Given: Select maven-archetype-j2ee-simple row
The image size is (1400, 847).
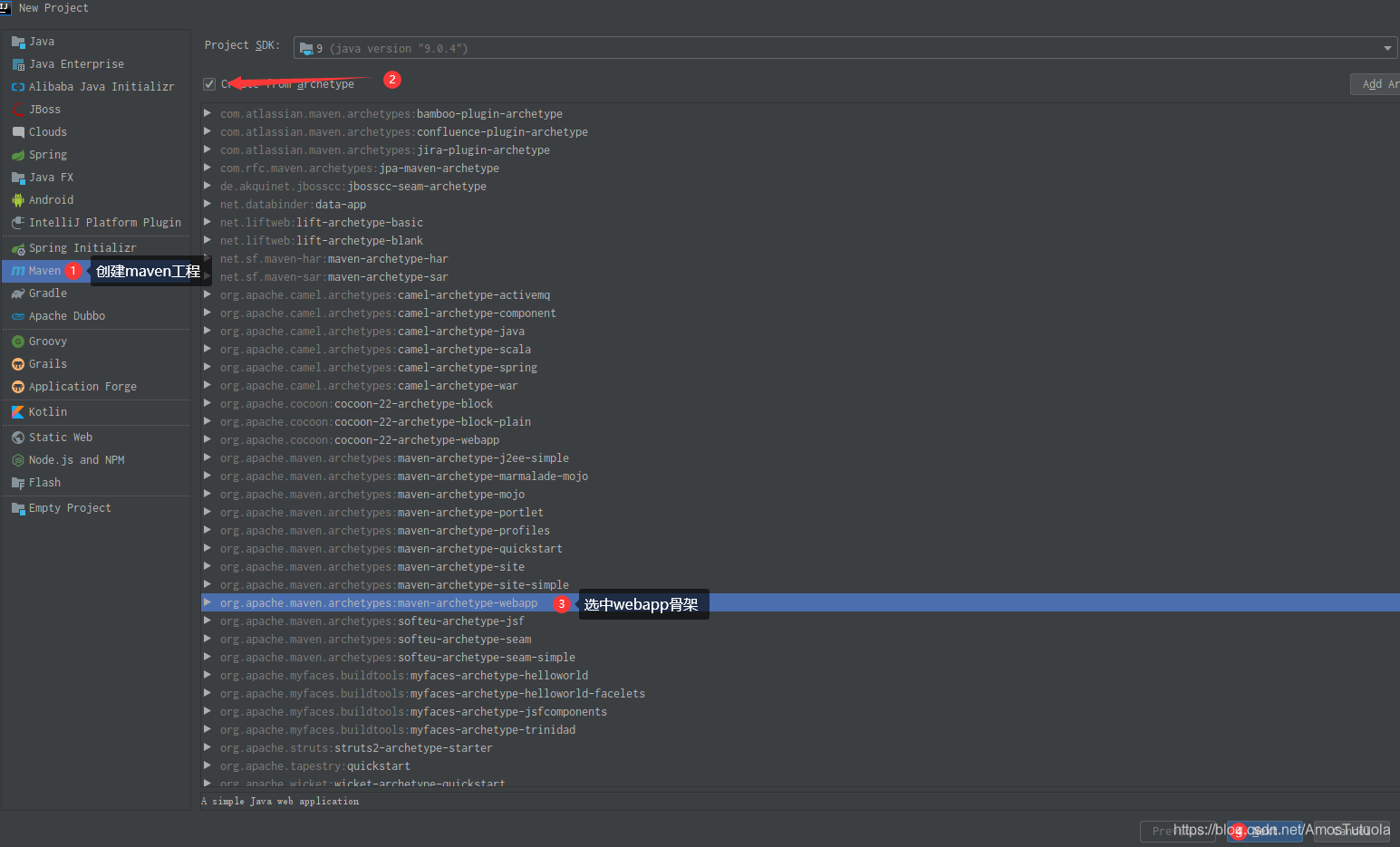Looking at the screenshot, I should point(800,458).
